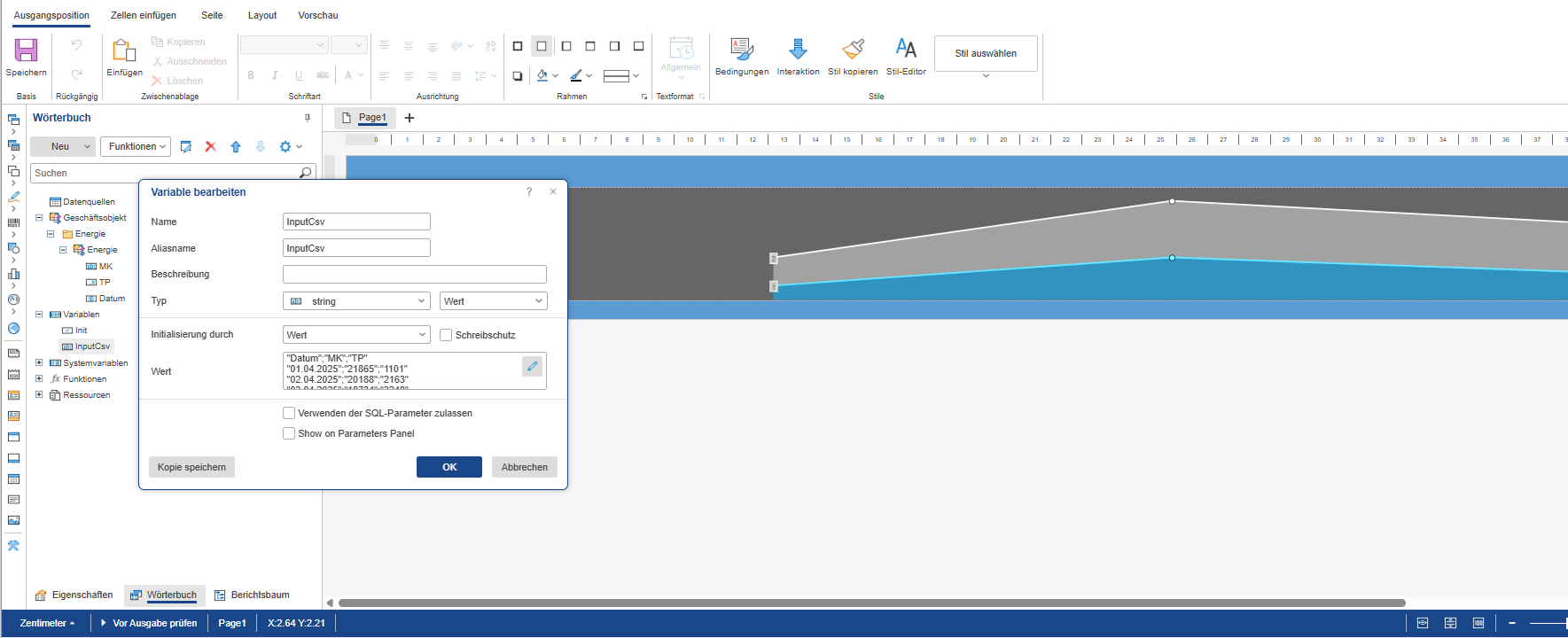This screenshot has height=638, width=1568.
Task: Open the Initialisierung durch dropdown
Action: coord(356,335)
